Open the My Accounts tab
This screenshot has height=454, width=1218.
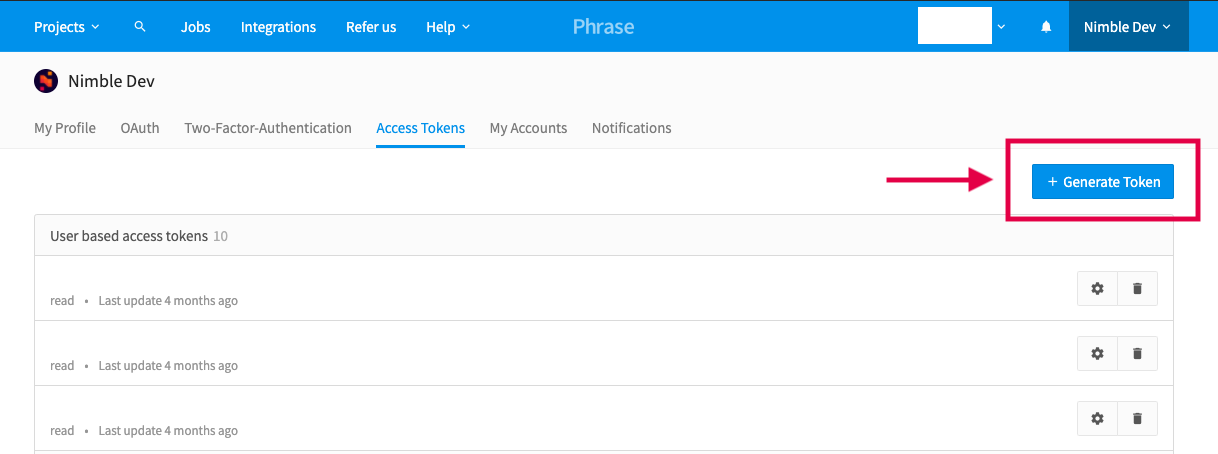(x=528, y=128)
